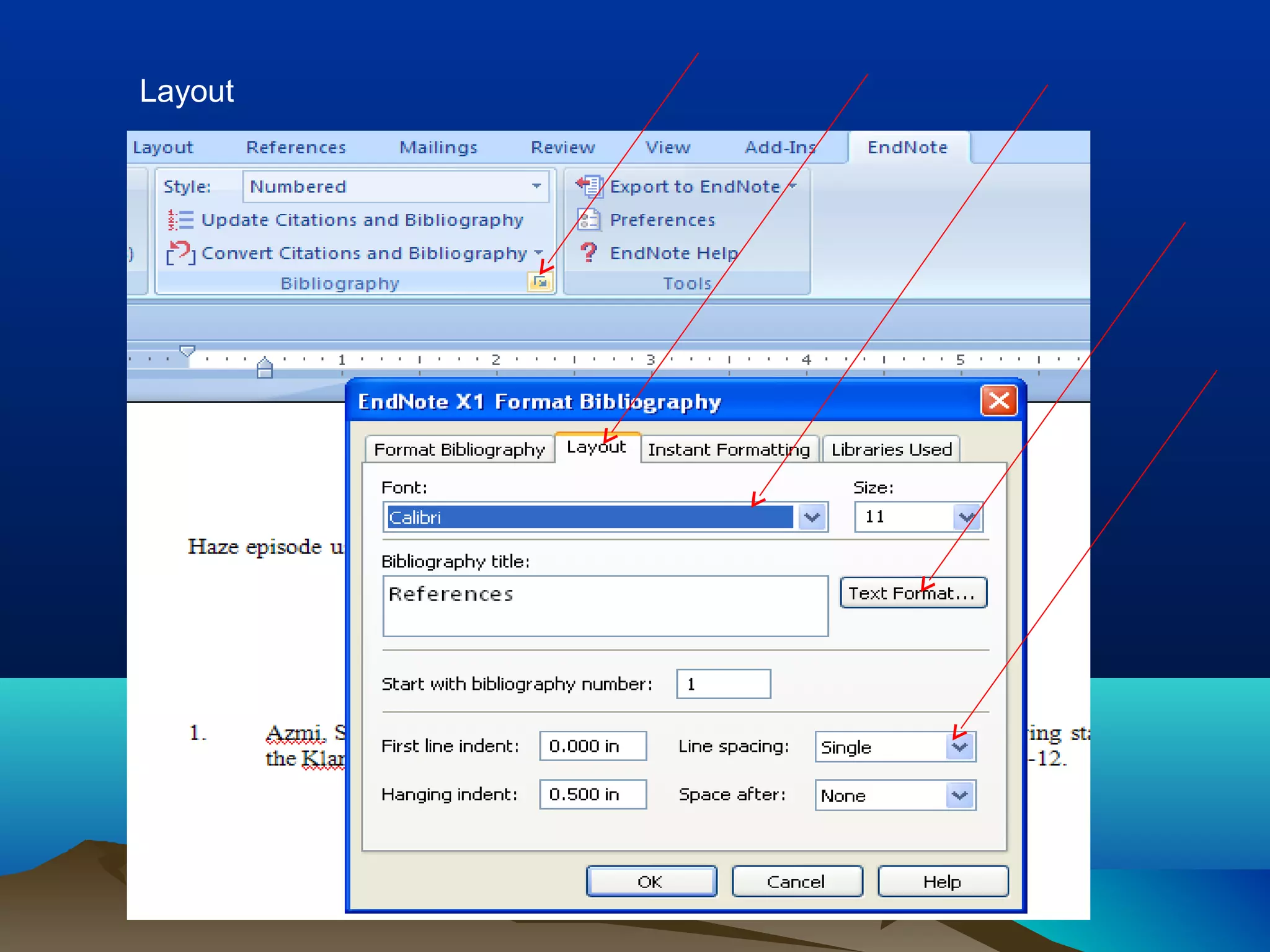Open the Bibliography group dialog launcher
Screen dimensions: 1270x952
click(540, 283)
